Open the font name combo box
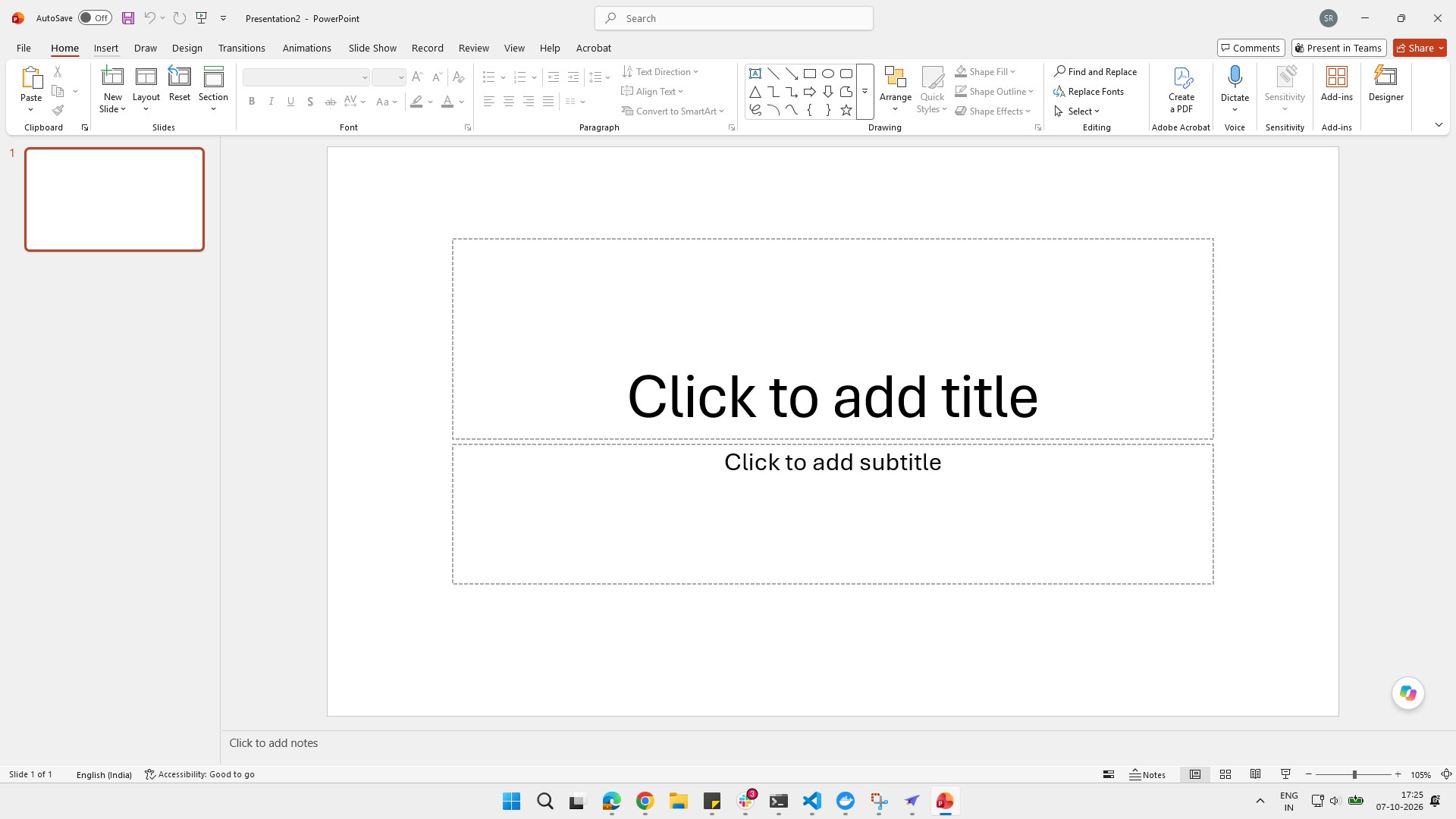 [306, 77]
